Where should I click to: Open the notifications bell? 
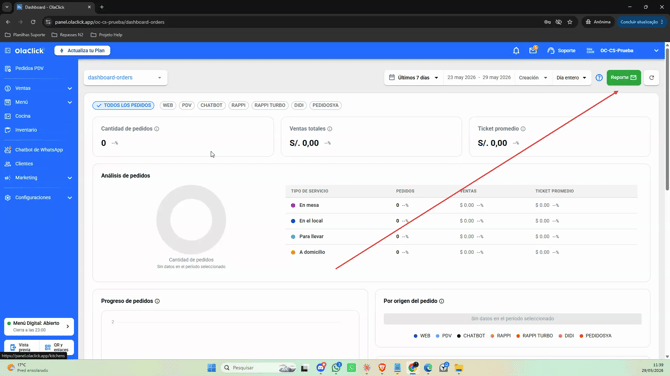(x=516, y=50)
